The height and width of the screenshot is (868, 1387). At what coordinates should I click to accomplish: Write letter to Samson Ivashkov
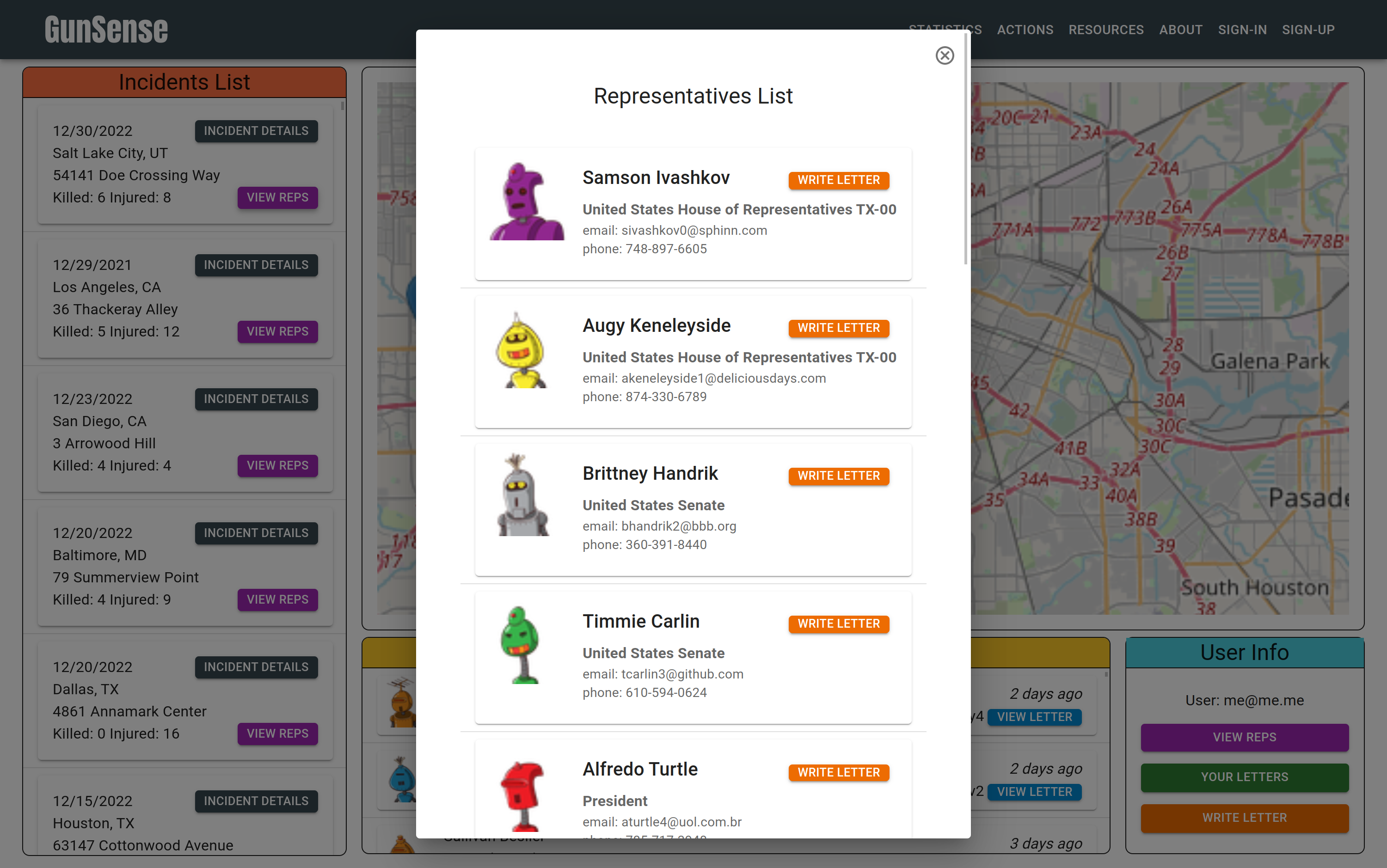click(x=838, y=180)
